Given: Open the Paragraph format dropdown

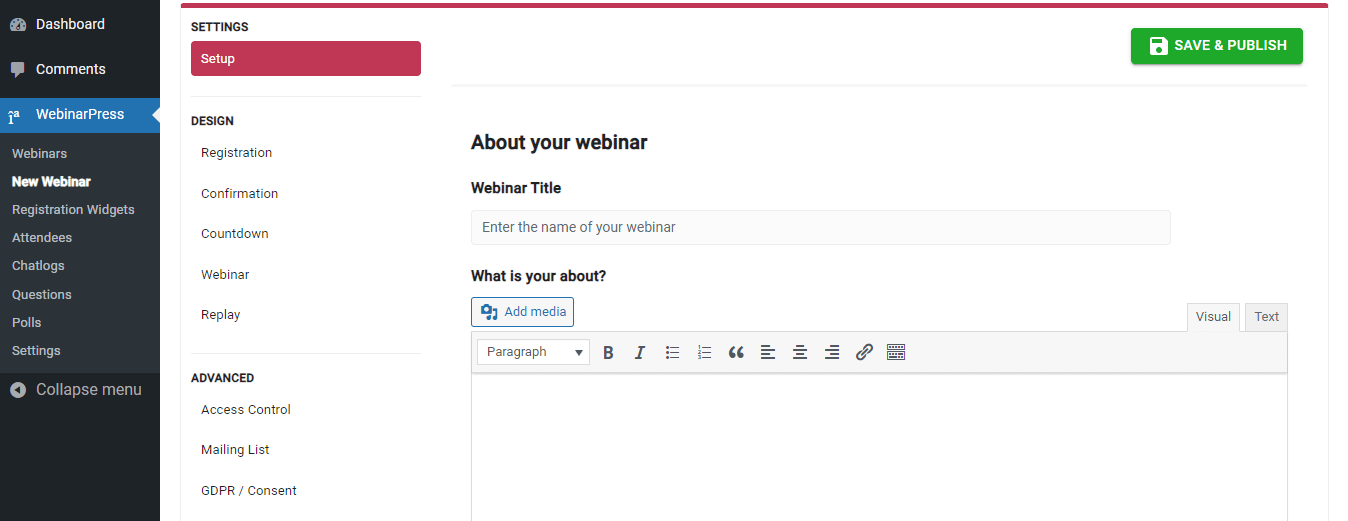Looking at the screenshot, I should click(x=533, y=352).
